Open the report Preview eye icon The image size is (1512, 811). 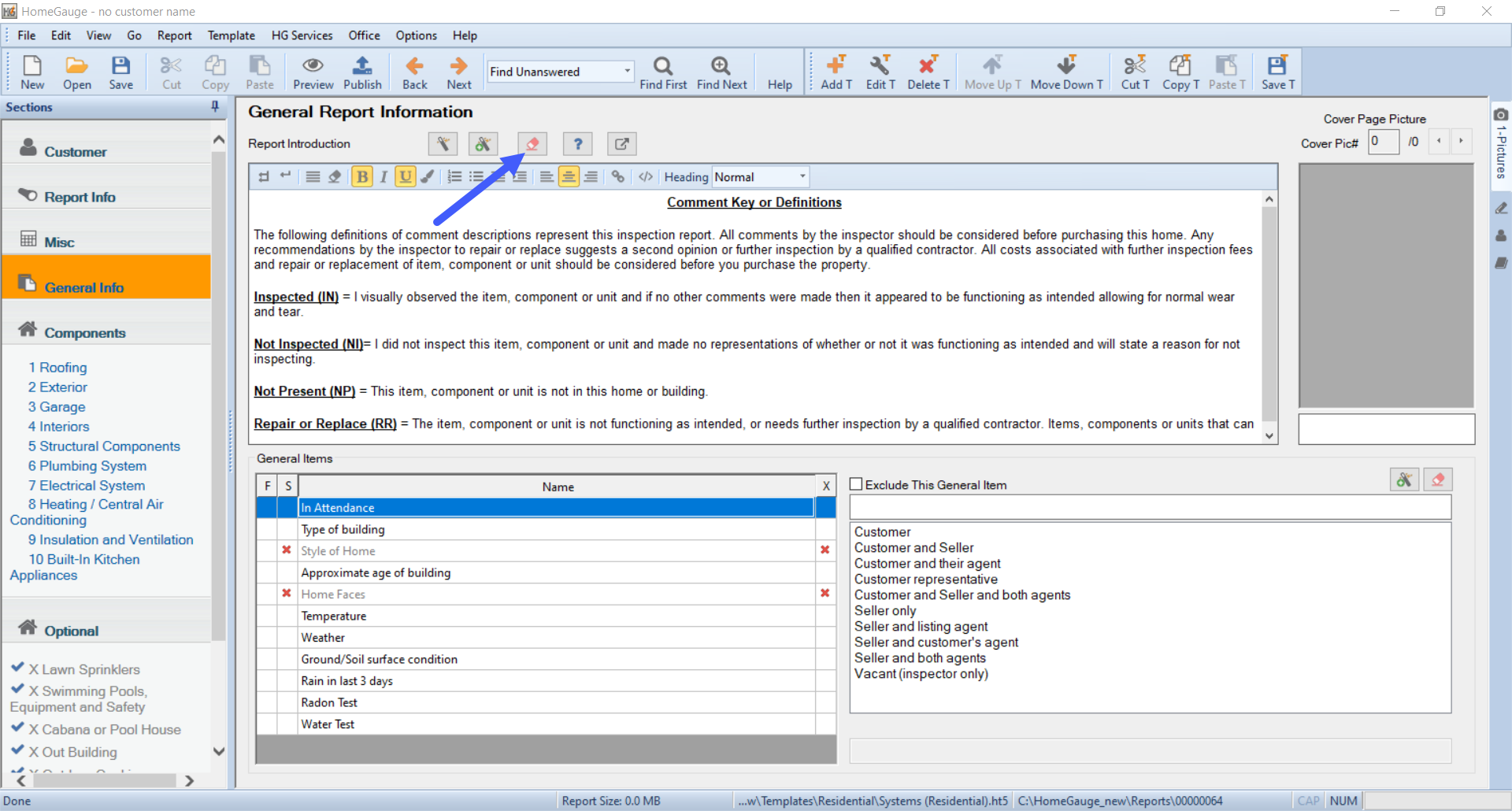coord(313,72)
